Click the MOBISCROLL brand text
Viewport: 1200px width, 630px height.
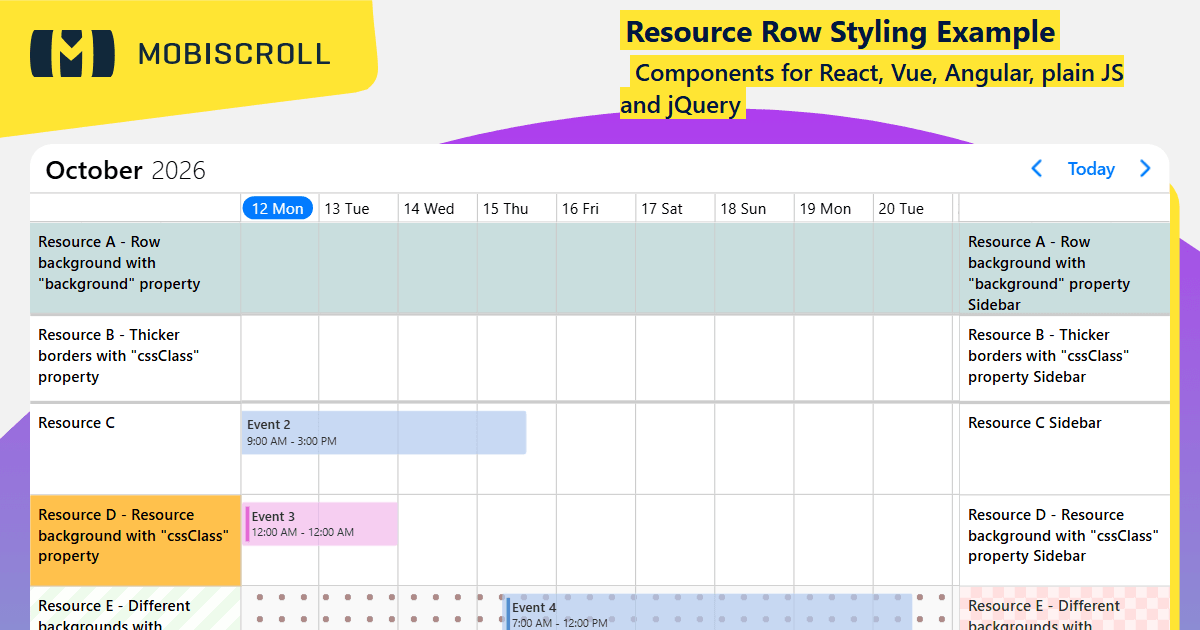234,54
